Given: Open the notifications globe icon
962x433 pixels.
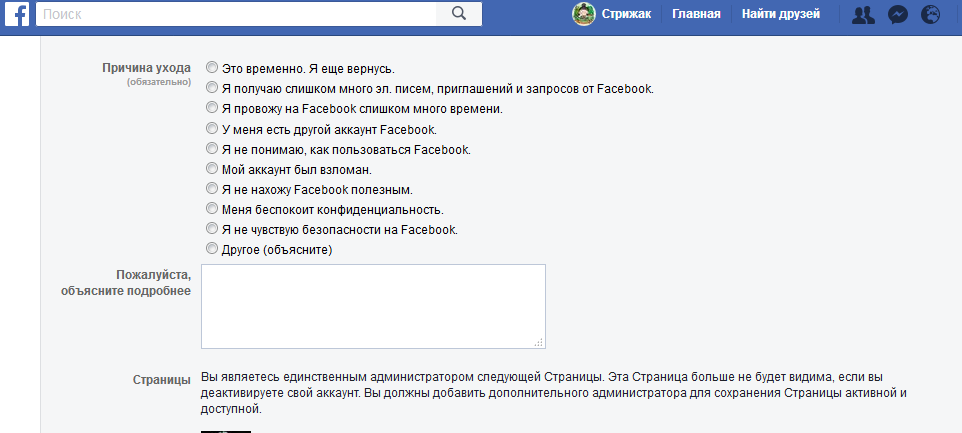Looking at the screenshot, I should click(930, 15).
